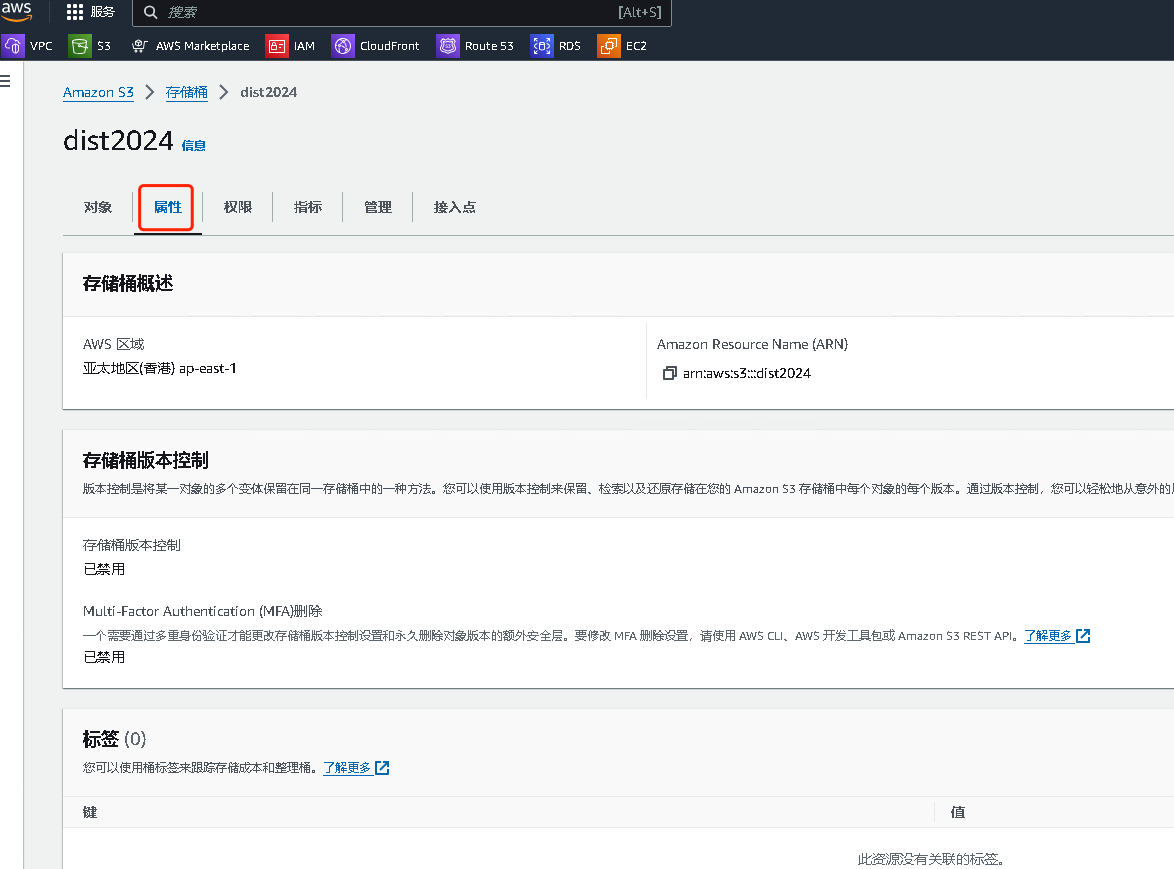Click the RDS shortcut icon

[542, 46]
